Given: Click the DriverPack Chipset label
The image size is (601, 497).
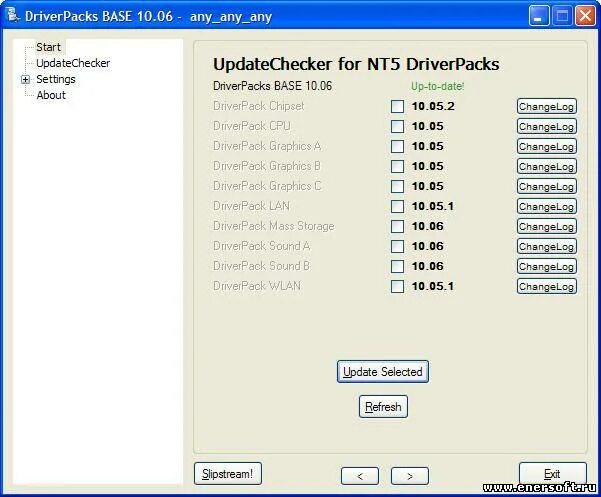Looking at the screenshot, I should [x=258, y=106].
